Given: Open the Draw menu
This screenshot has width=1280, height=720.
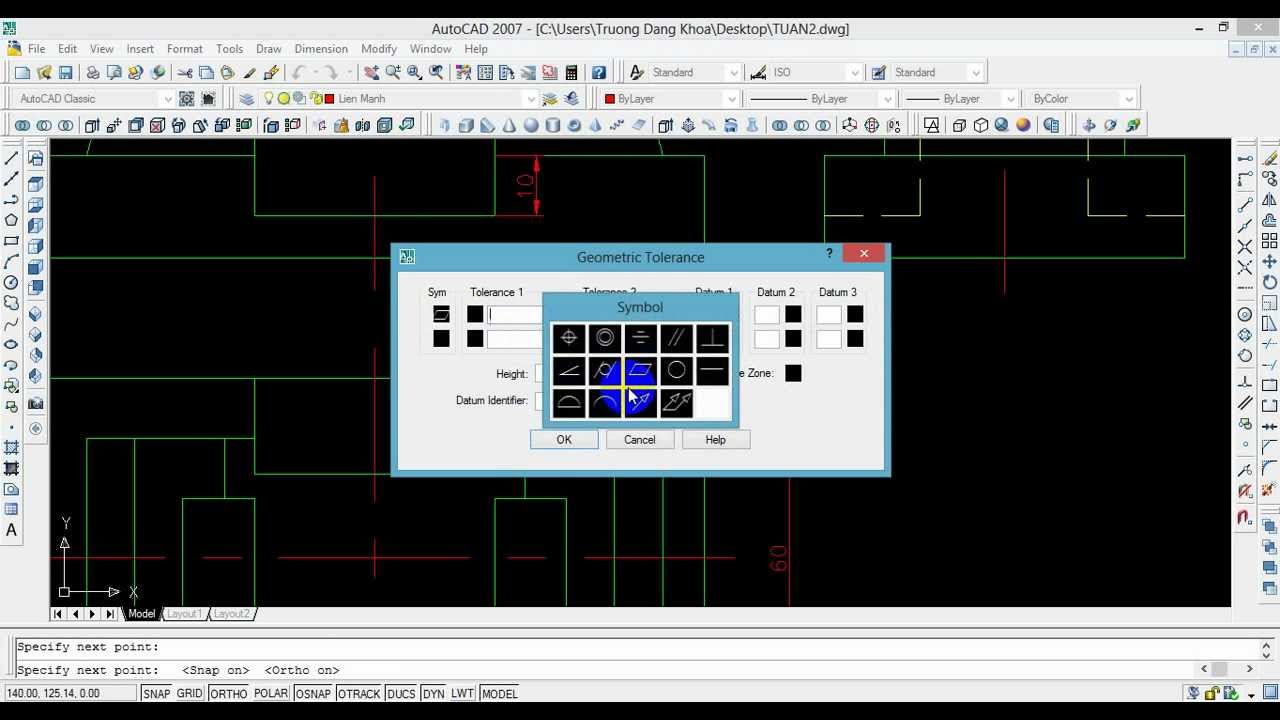Looking at the screenshot, I should (x=268, y=48).
